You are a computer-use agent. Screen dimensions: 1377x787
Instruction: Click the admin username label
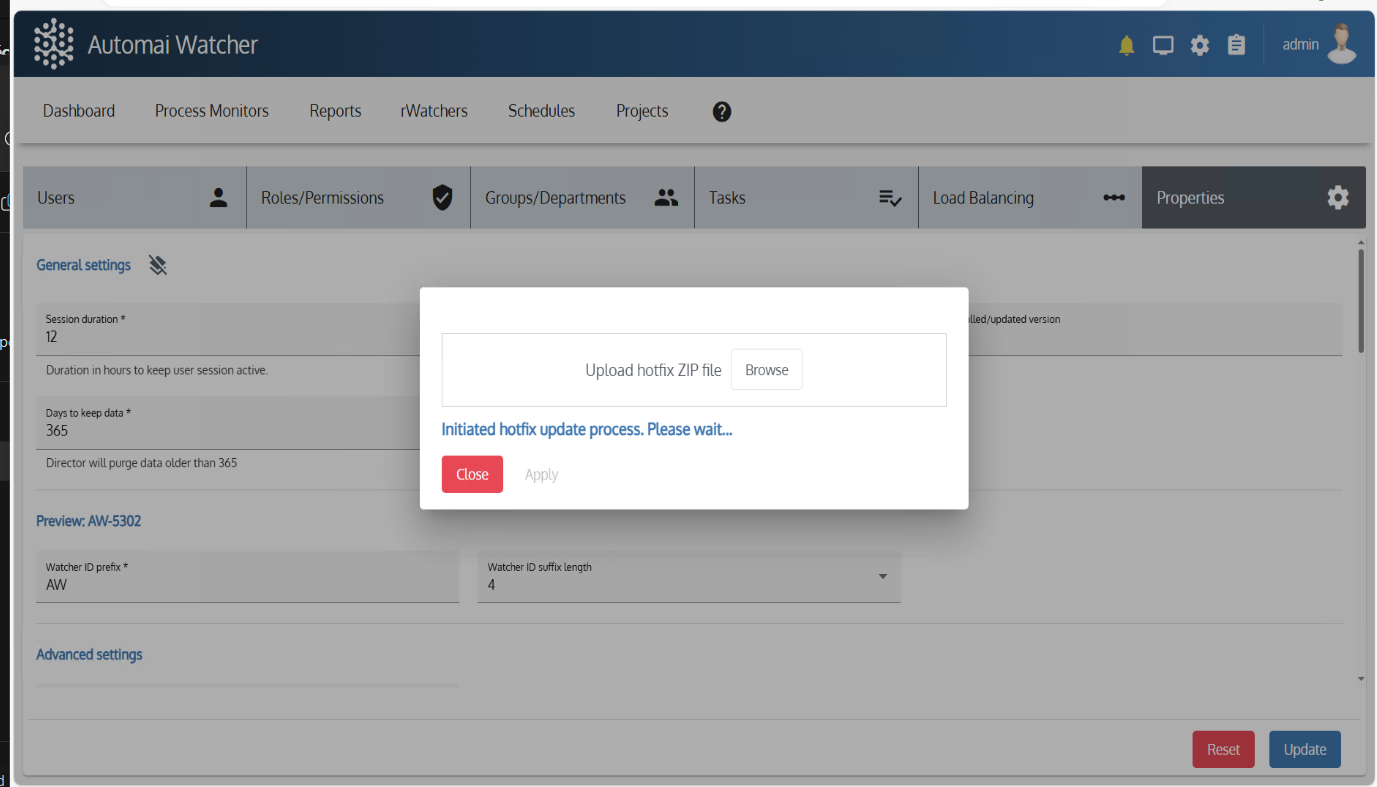tap(1301, 44)
